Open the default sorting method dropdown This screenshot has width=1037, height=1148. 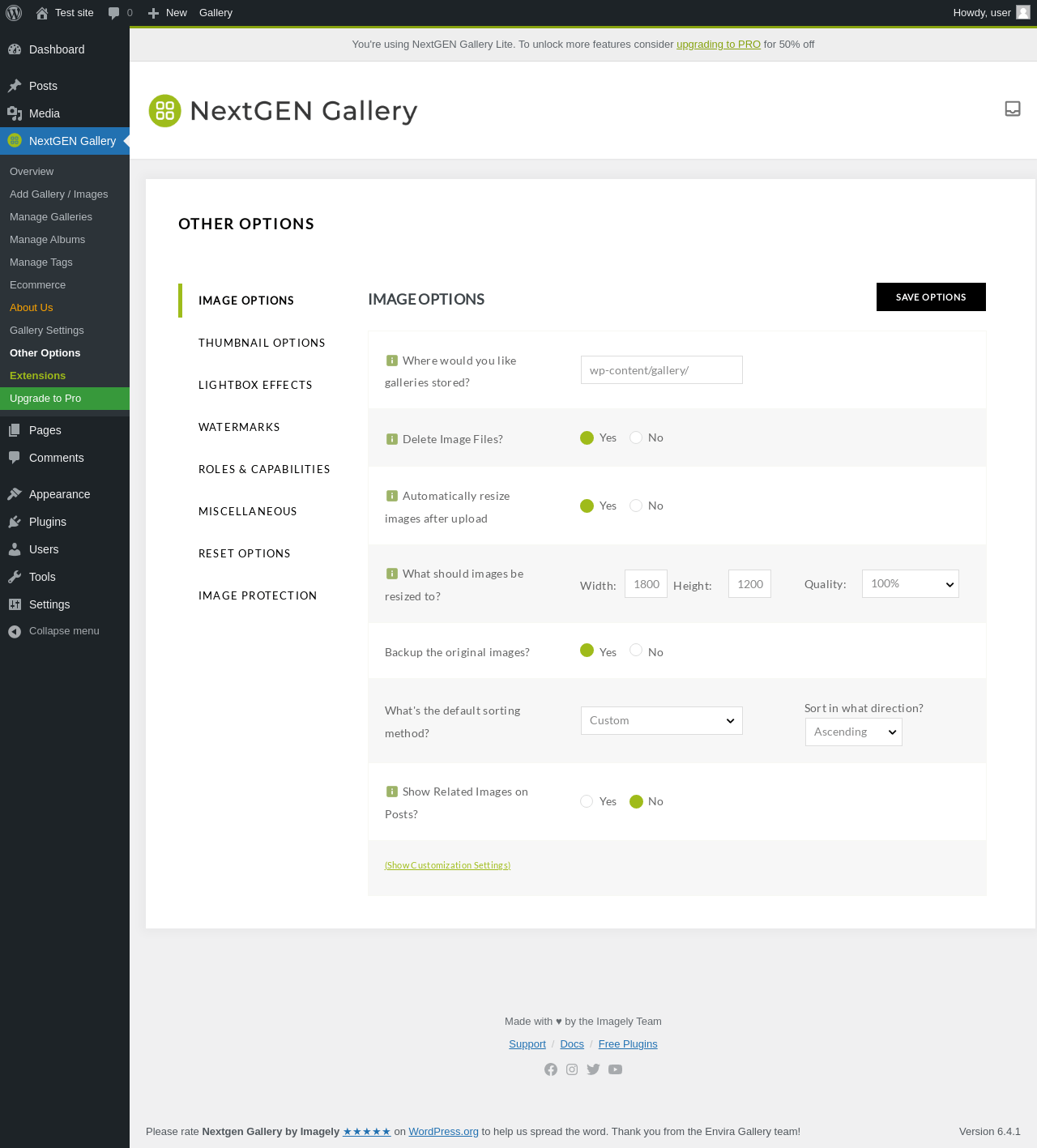coord(662,721)
